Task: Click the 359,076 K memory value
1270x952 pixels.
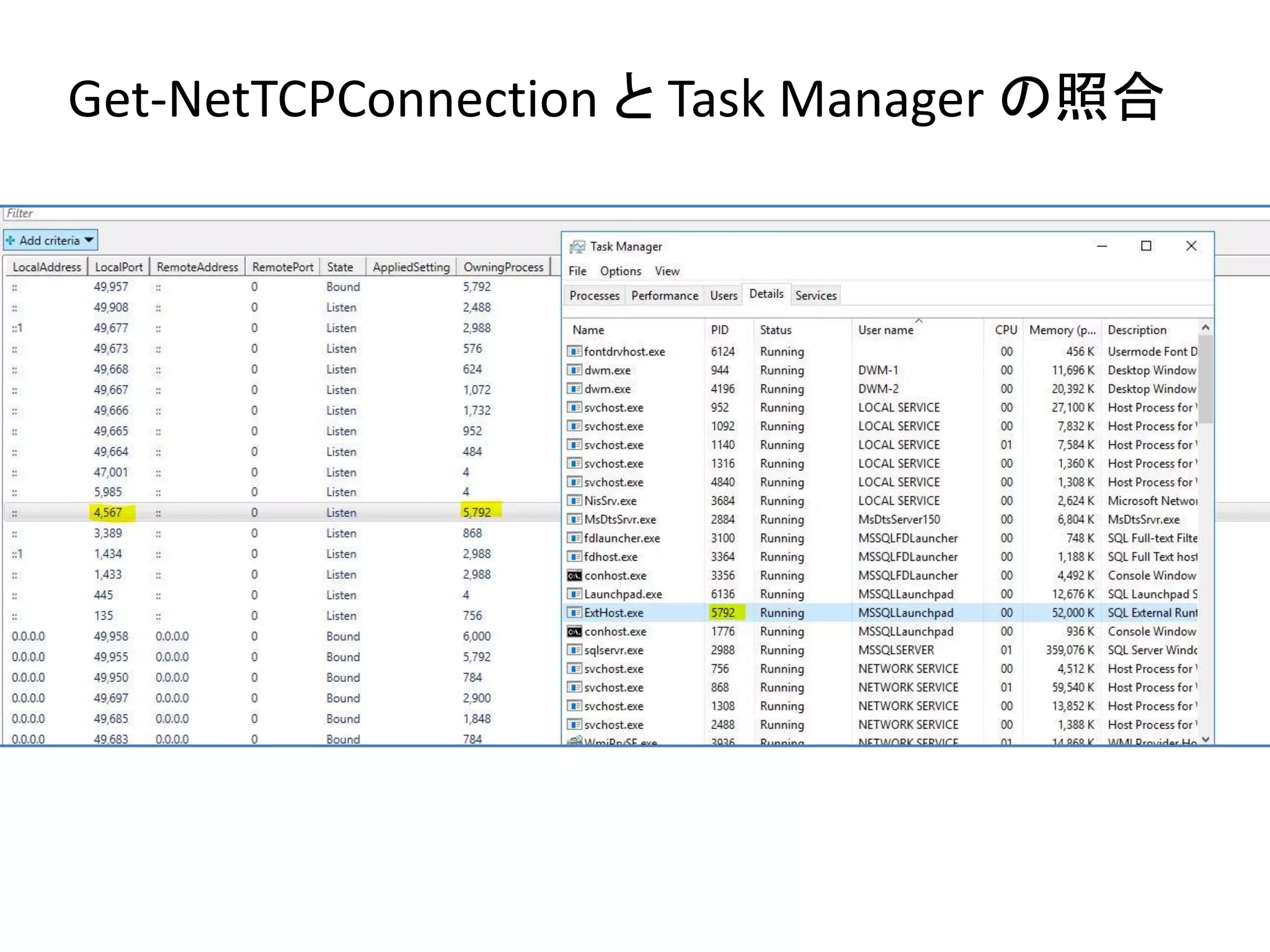Action: pos(1069,650)
